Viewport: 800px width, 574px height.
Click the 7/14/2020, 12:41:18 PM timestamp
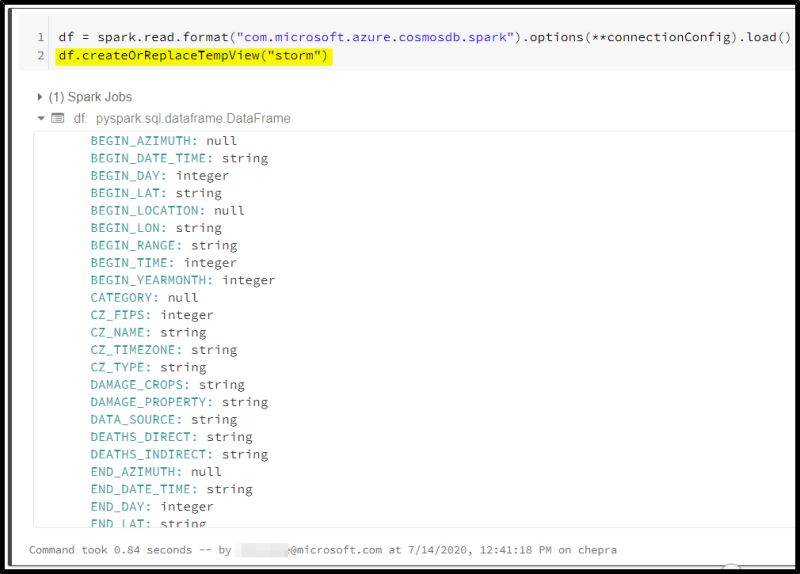pyautogui.click(x=480, y=550)
